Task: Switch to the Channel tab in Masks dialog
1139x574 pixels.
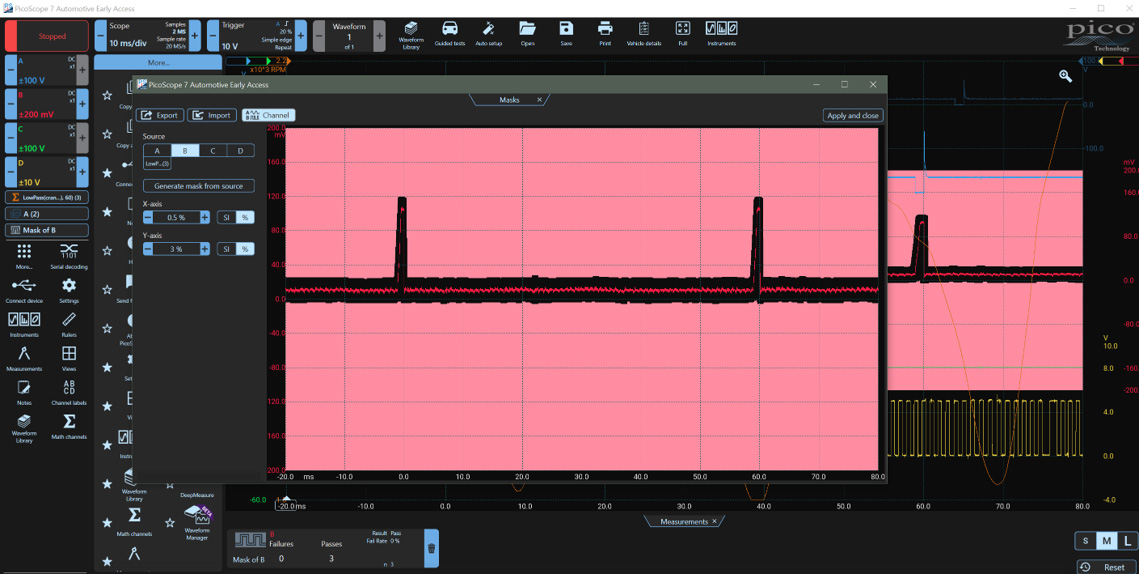Action: tap(267, 115)
